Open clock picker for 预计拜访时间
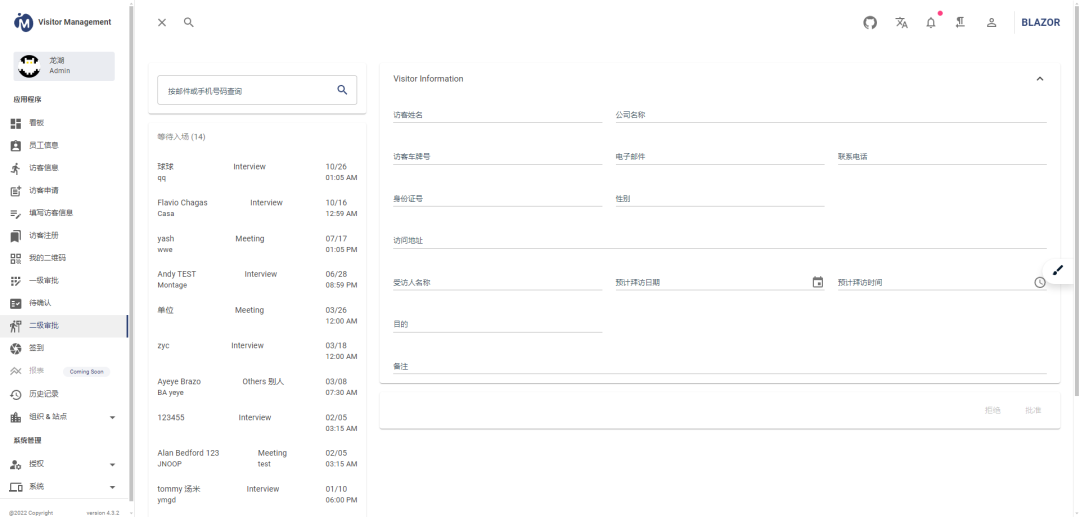 click(x=1039, y=282)
